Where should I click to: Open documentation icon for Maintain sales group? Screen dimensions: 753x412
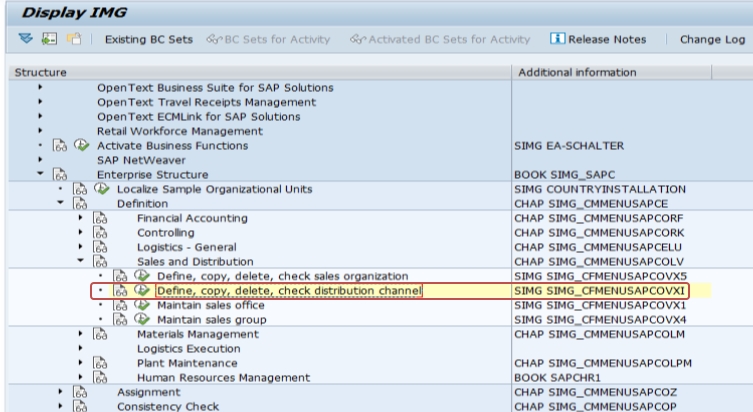(121, 319)
